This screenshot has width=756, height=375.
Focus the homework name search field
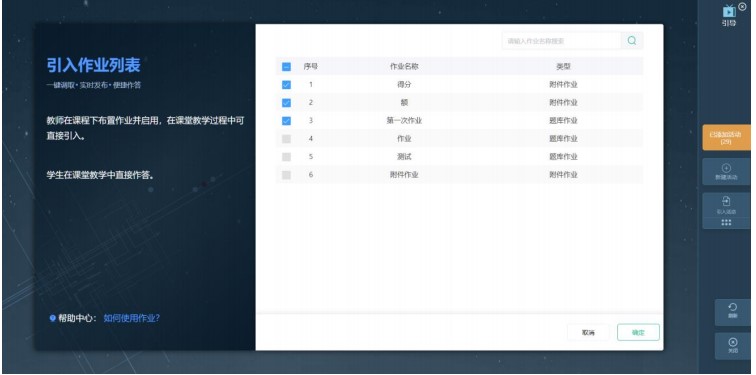click(x=561, y=41)
